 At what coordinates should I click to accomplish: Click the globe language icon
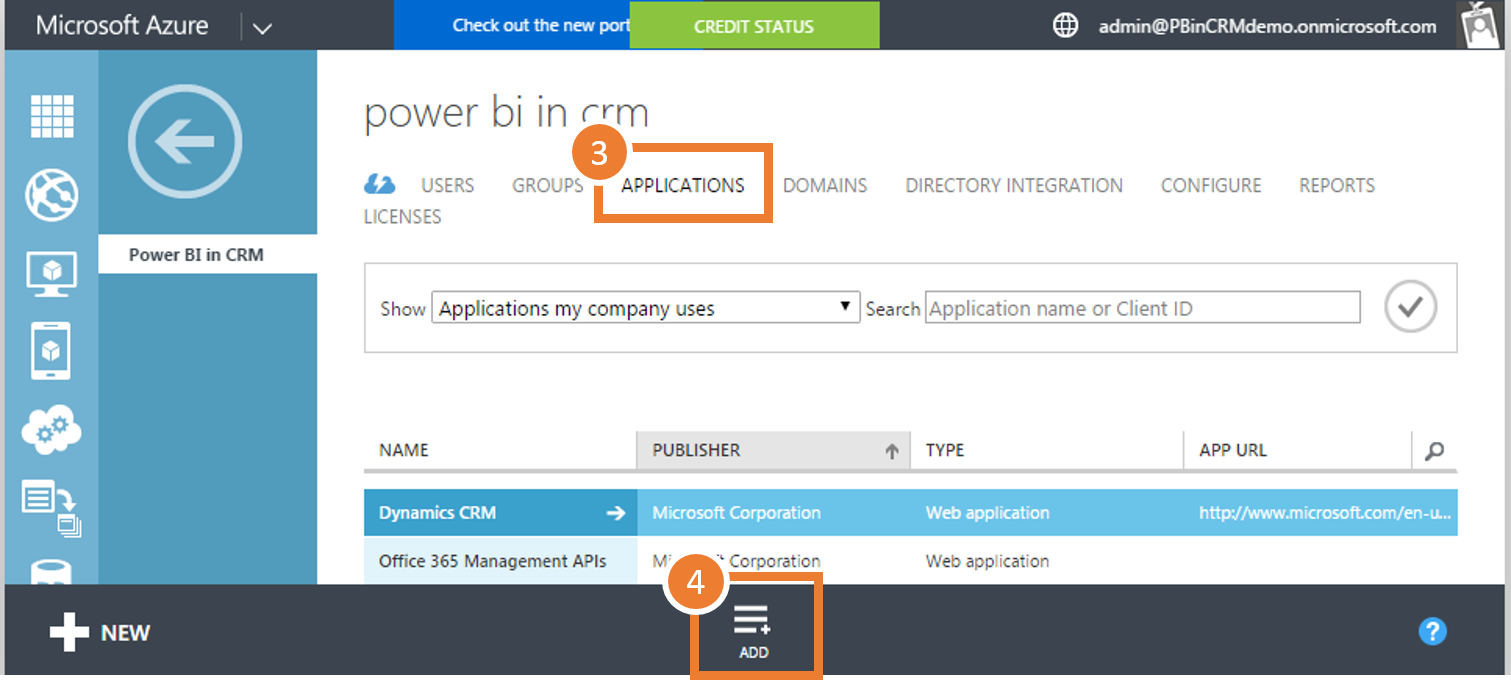(x=1066, y=26)
